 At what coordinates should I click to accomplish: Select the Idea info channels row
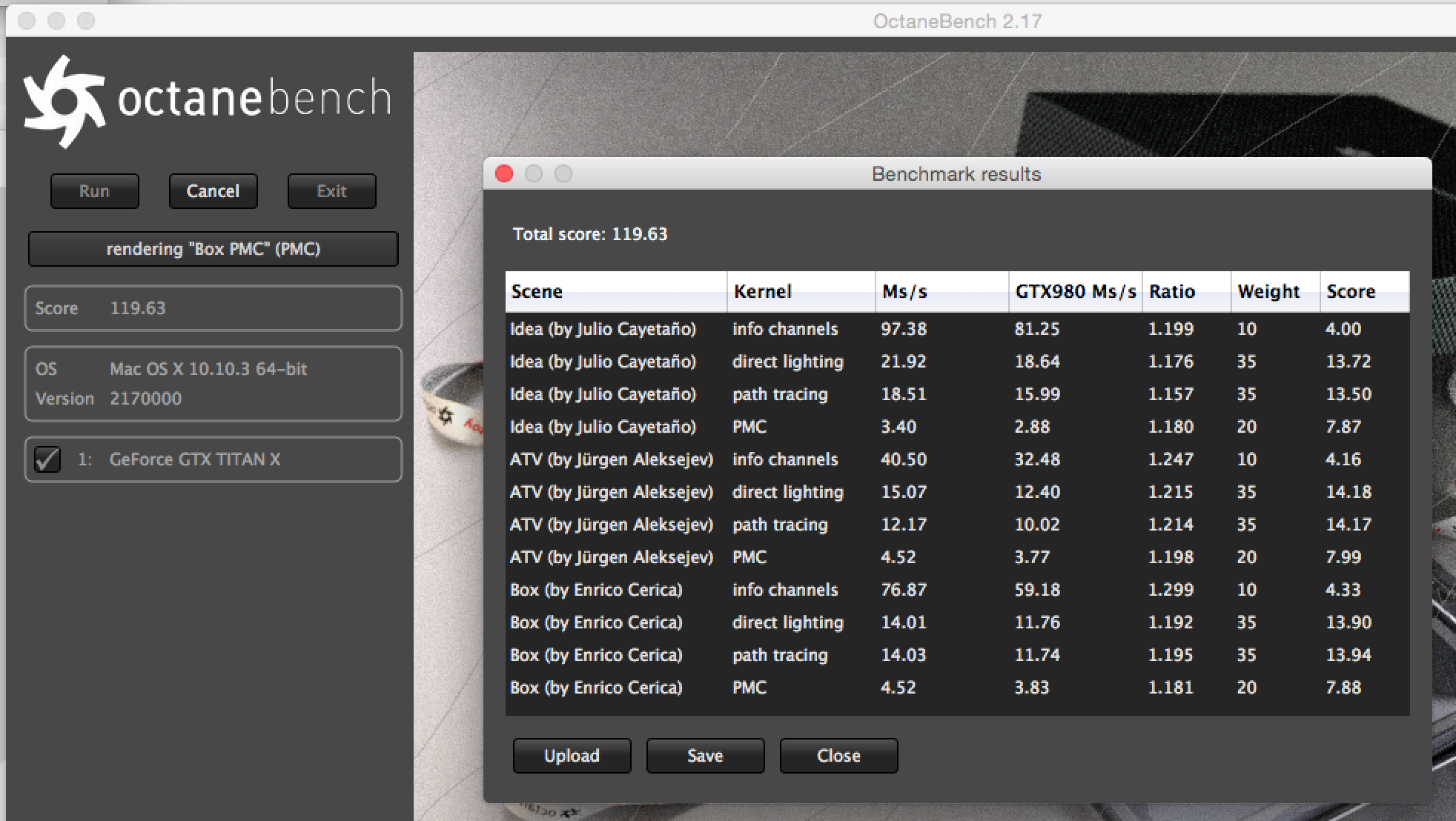point(957,329)
